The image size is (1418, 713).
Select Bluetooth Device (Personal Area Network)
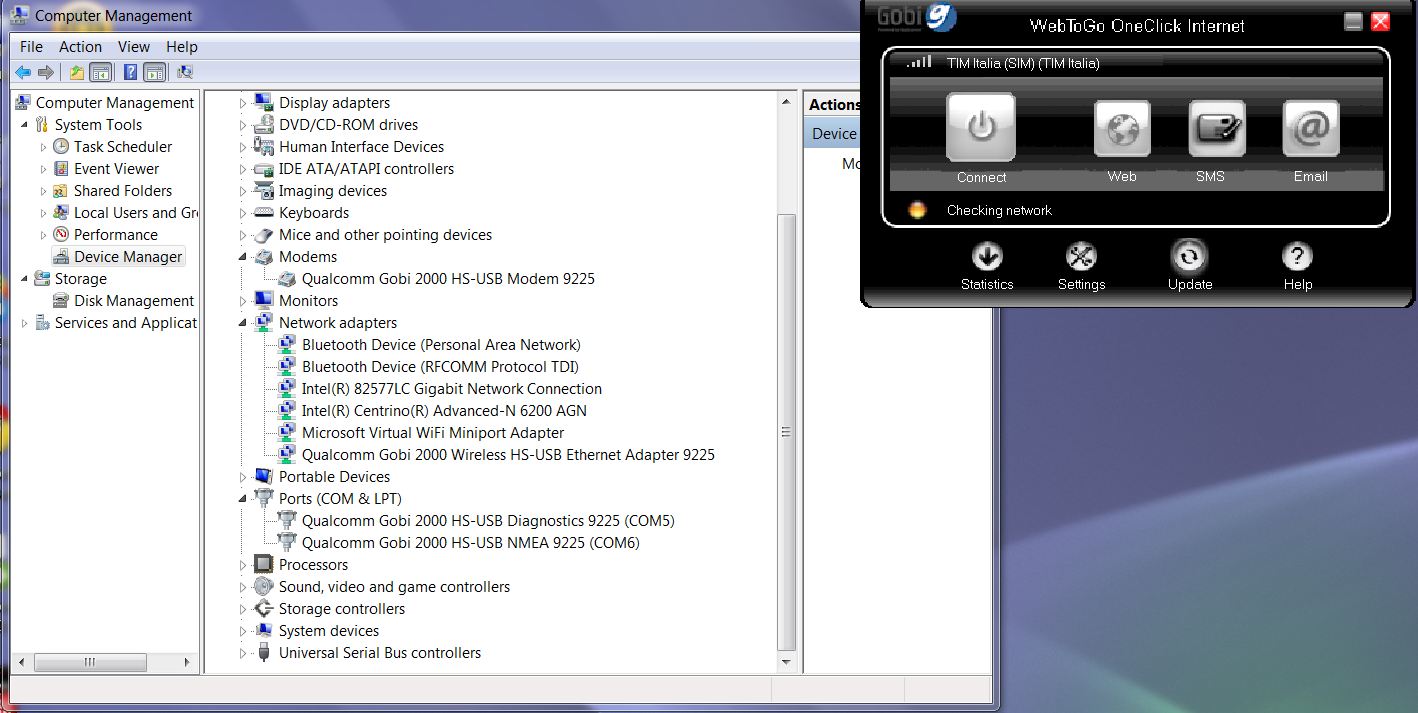pyautogui.click(x=441, y=345)
